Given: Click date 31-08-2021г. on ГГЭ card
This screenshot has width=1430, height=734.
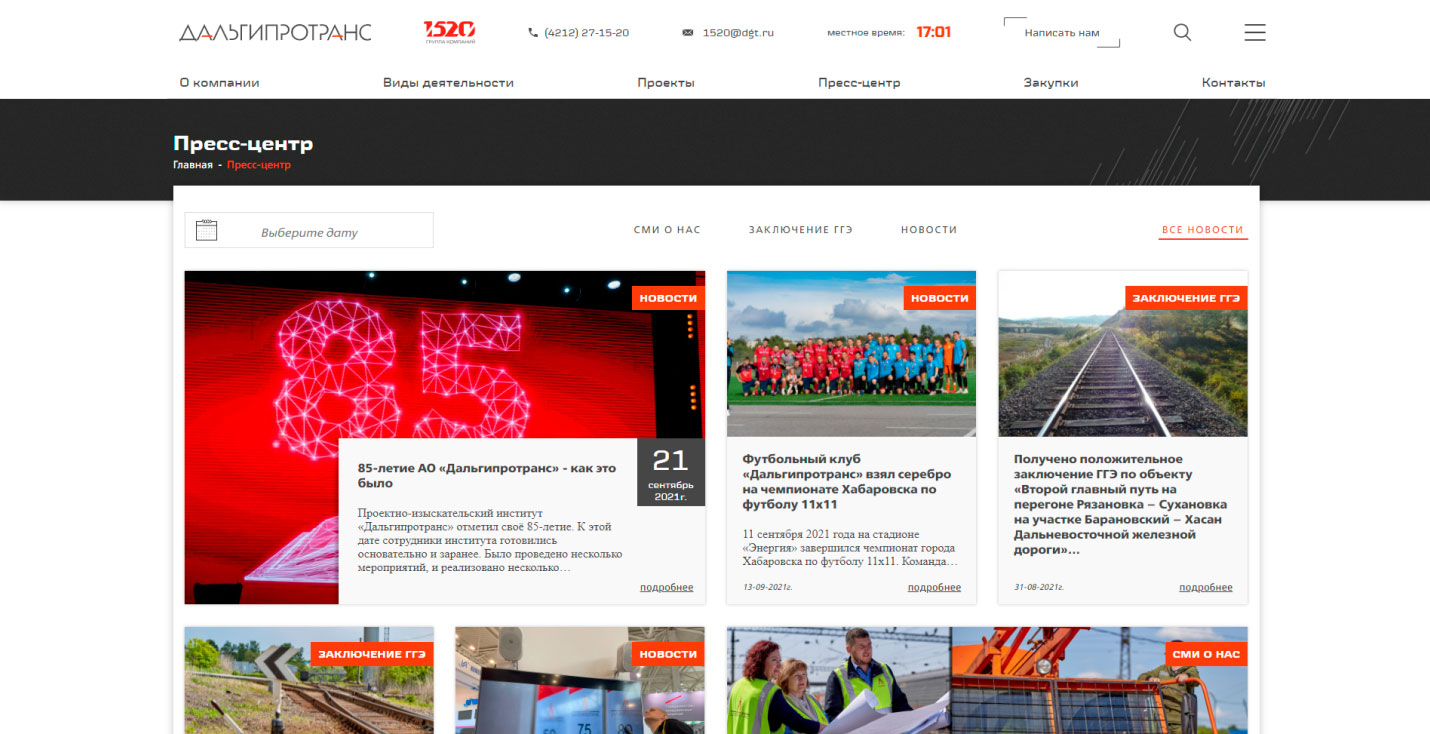Looking at the screenshot, I should click(1039, 588).
